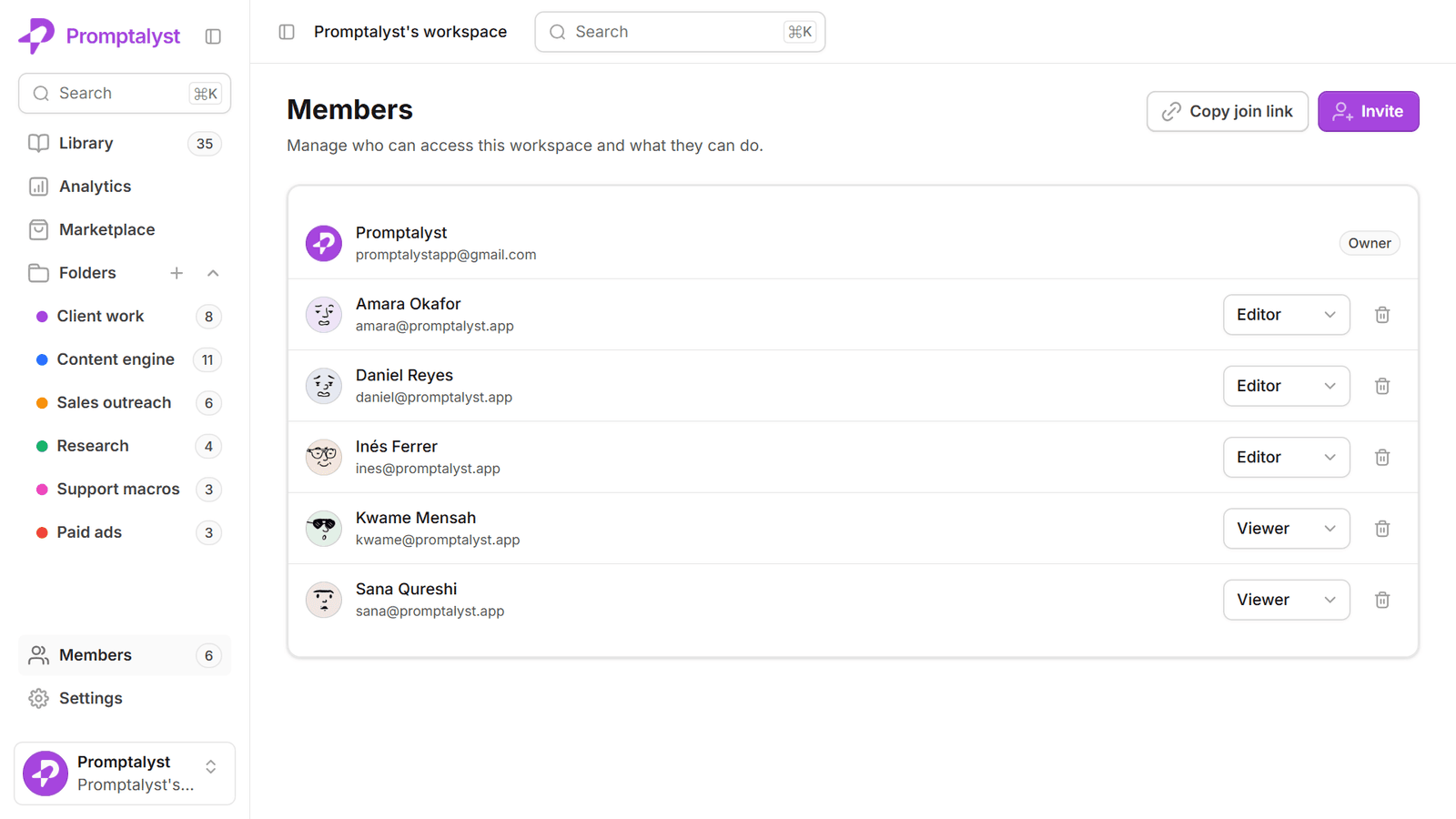Change Daniel Reyes's role dropdown
1456x819 pixels.
(1286, 386)
